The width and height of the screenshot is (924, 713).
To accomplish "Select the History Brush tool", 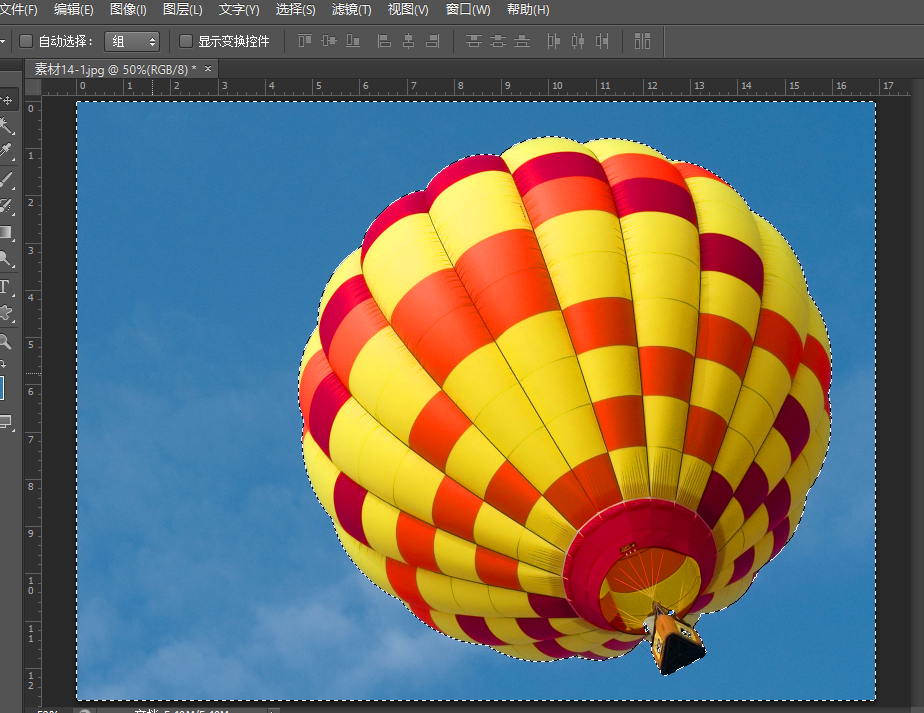I will pyautogui.click(x=6, y=206).
